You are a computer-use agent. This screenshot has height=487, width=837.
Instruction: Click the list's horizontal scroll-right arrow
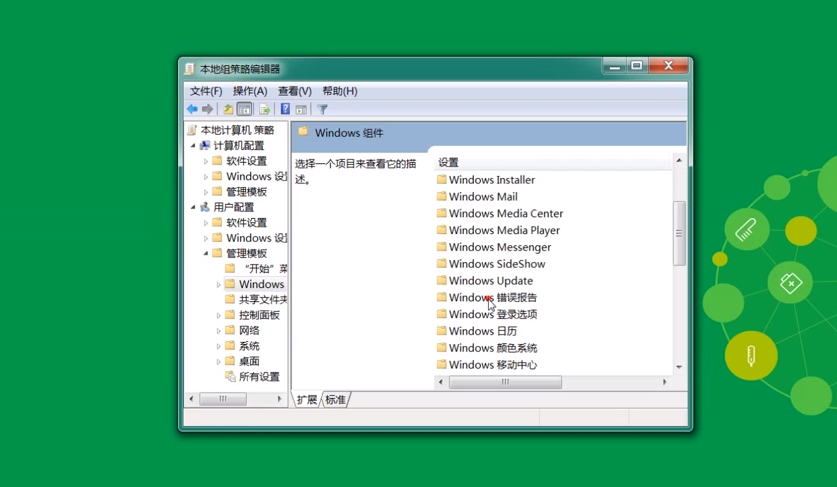pyautogui.click(x=665, y=382)
